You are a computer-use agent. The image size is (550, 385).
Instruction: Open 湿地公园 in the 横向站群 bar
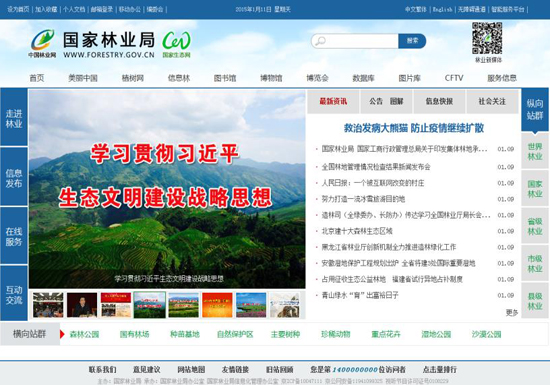tap(436, 334)
